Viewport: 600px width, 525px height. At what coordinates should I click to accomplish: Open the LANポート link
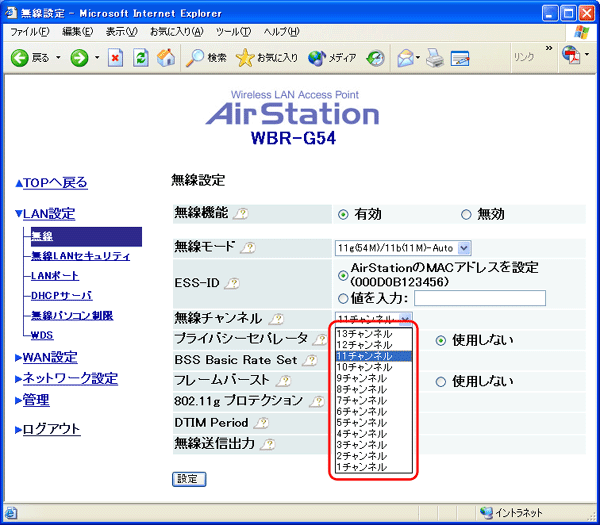click(55, 276)
